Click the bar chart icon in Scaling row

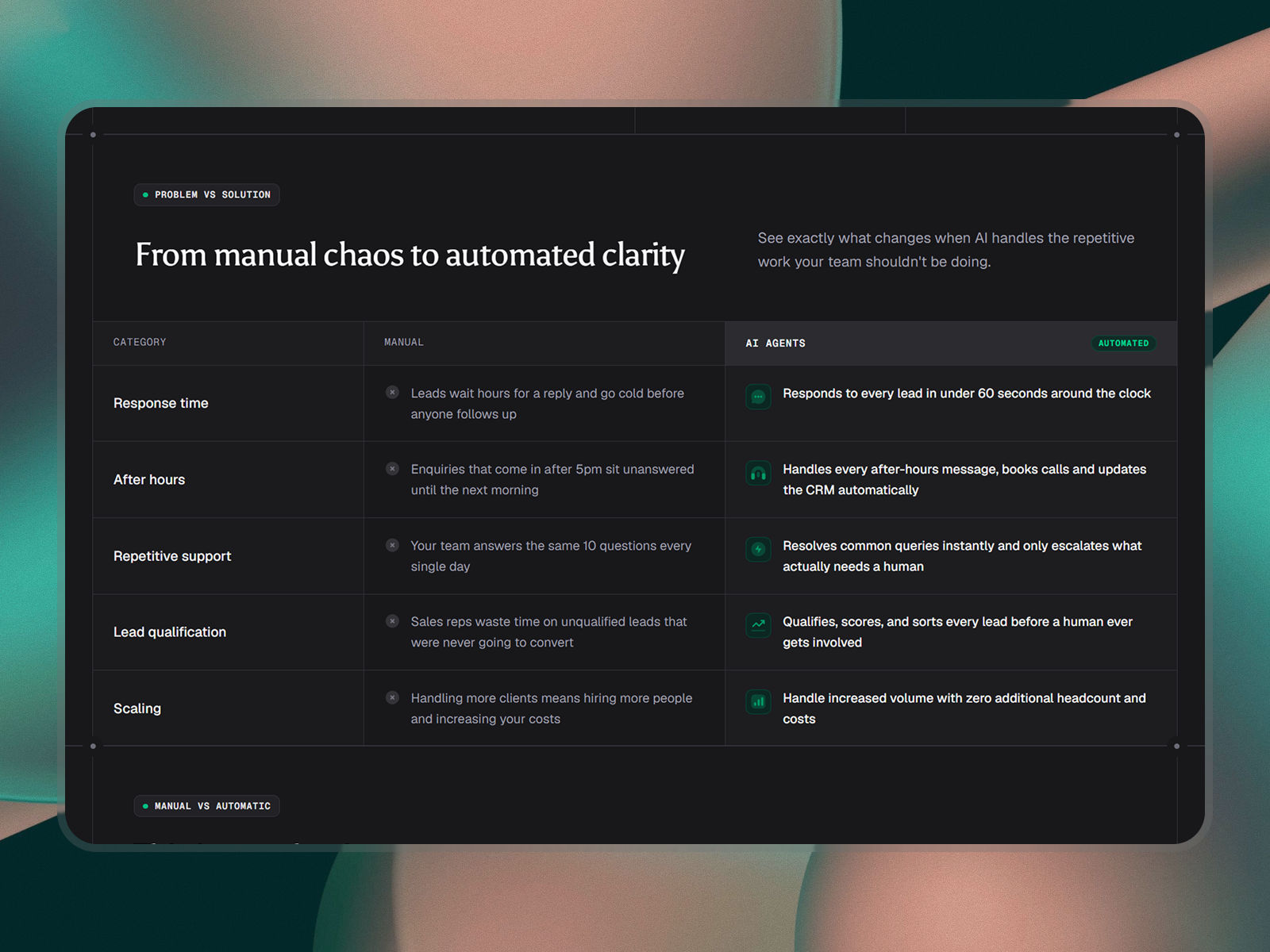[x=758, y=701]
